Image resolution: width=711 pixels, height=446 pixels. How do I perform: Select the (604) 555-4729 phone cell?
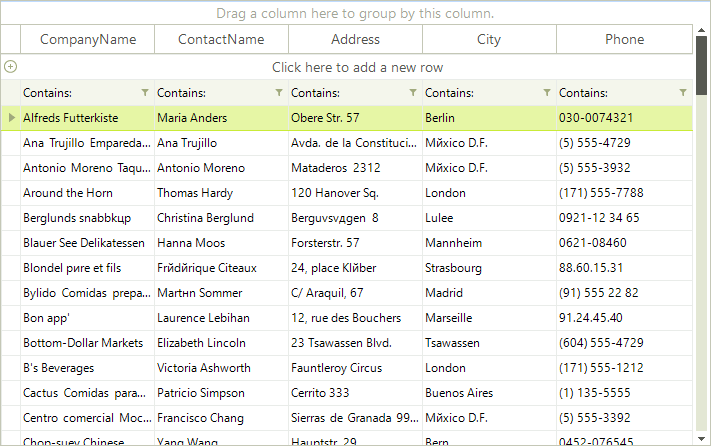click(624, 343)
